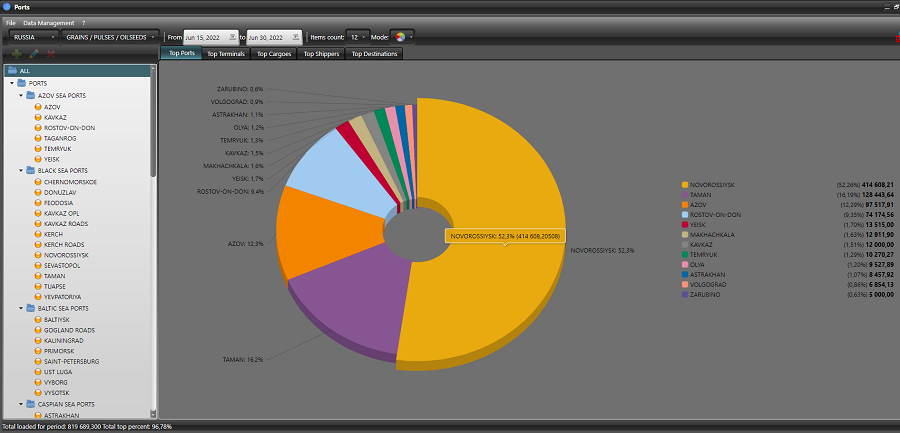Switch to the Top Destinations tab
The width and height of the screenshot is (900, 433).
(x=374, y=53)
